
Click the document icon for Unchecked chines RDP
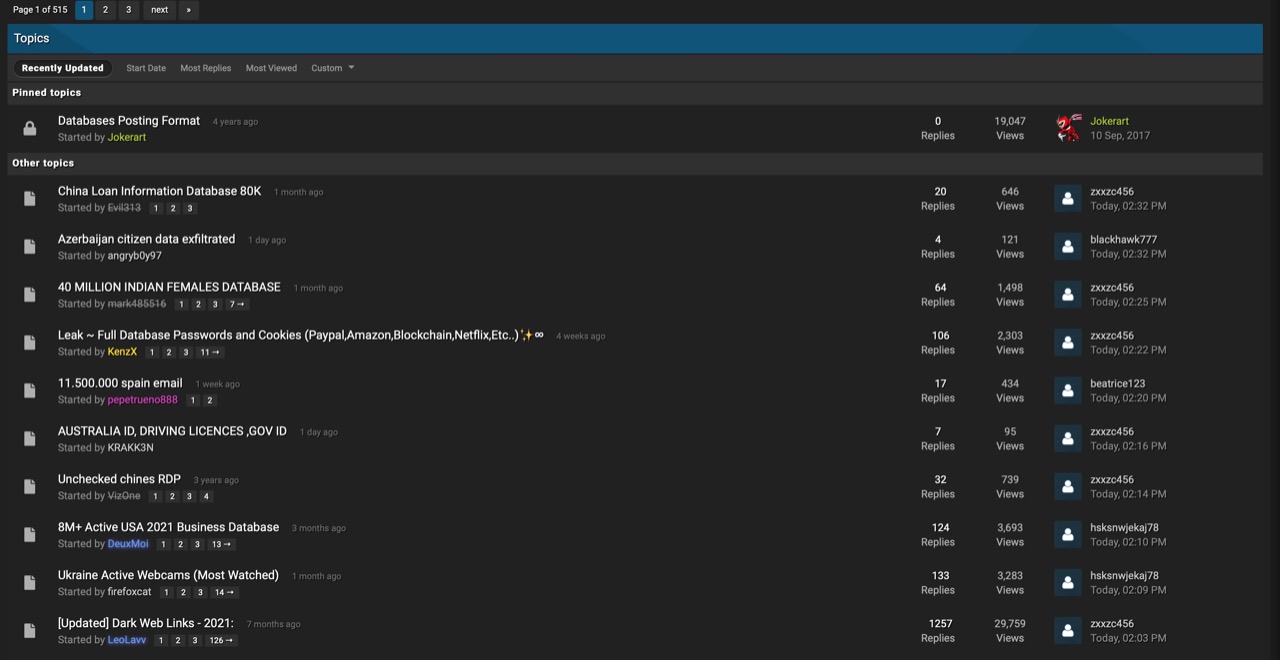(x=30, y=487)
